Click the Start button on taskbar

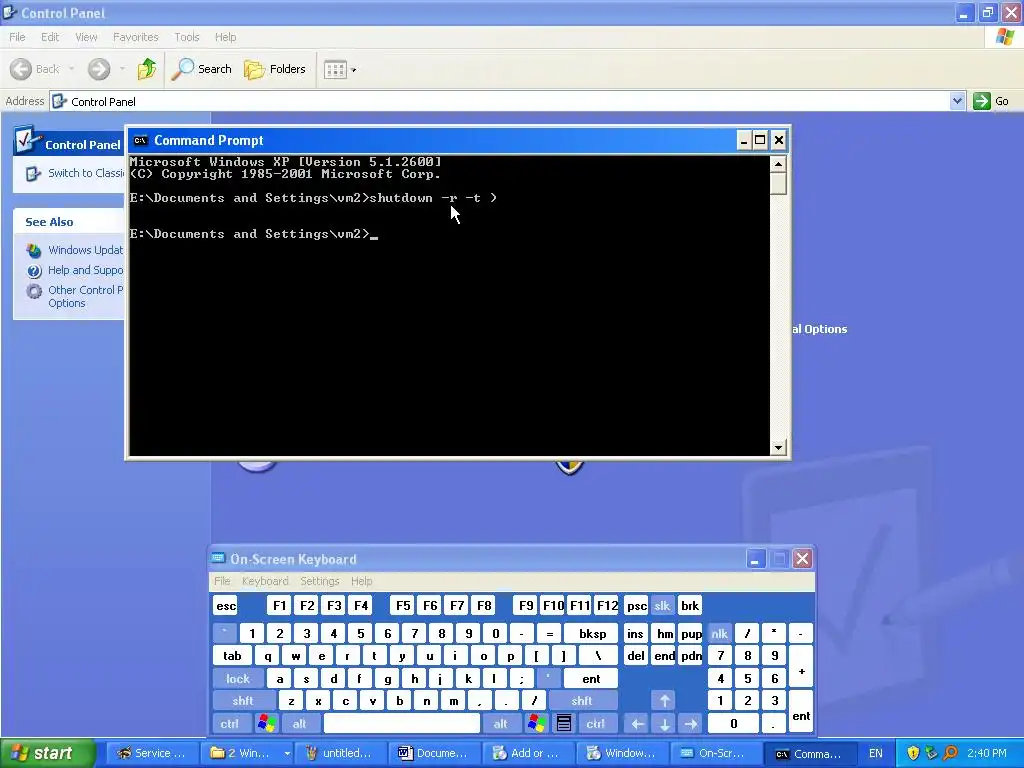[x=48, y=753]
